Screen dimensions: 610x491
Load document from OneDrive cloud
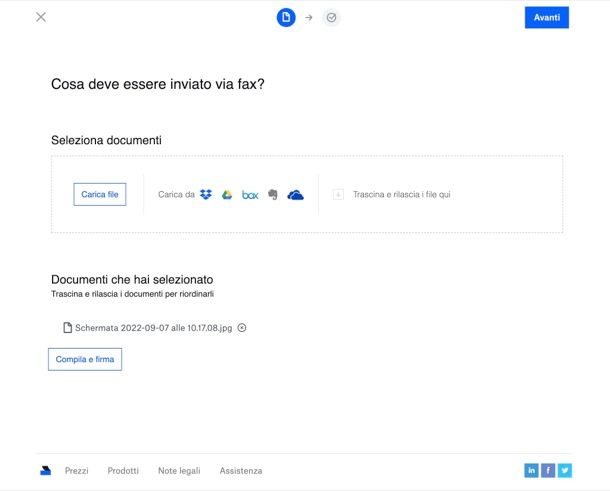click(295, 195)
